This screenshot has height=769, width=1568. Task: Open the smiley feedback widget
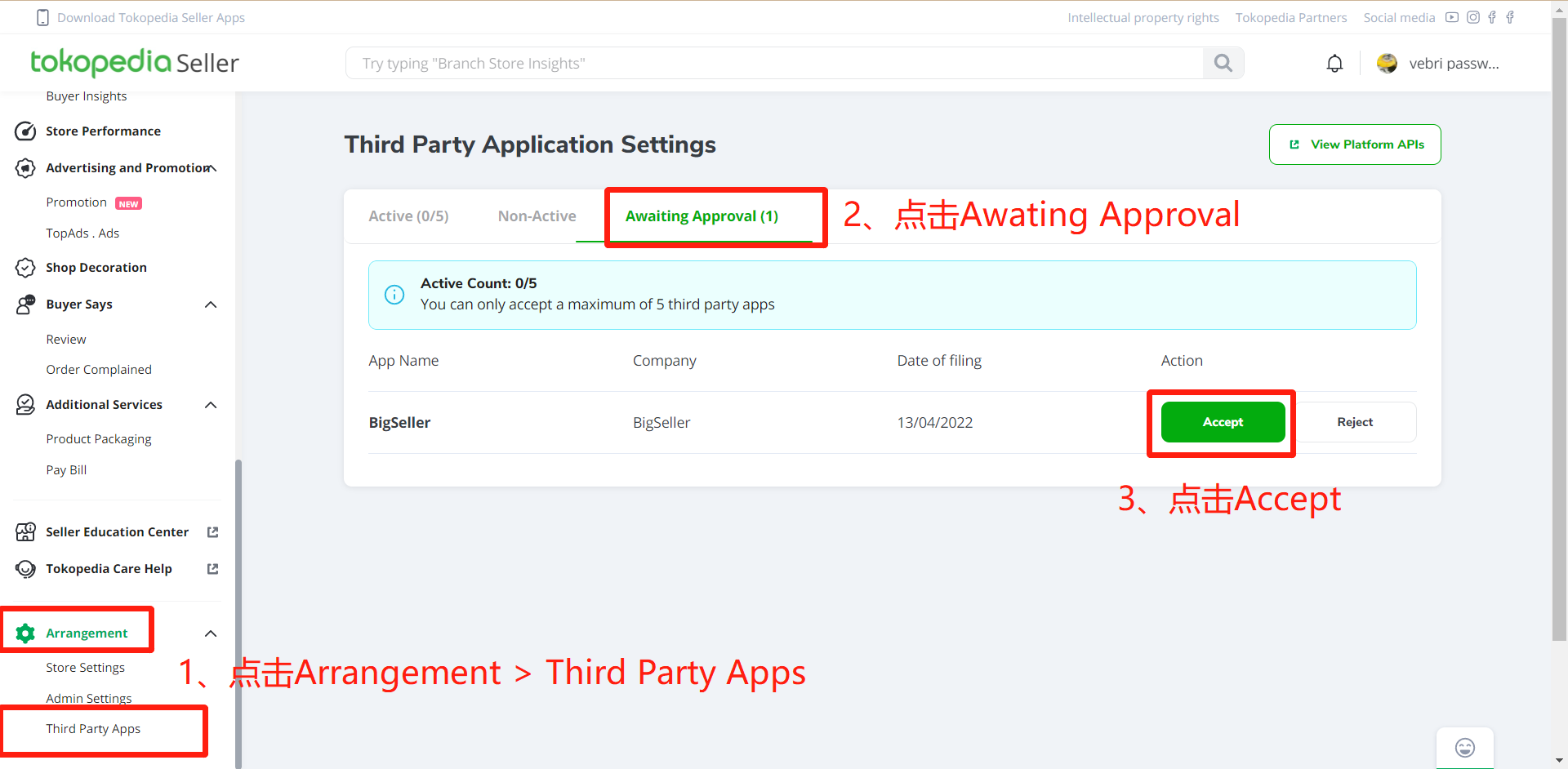[1465, 748]
